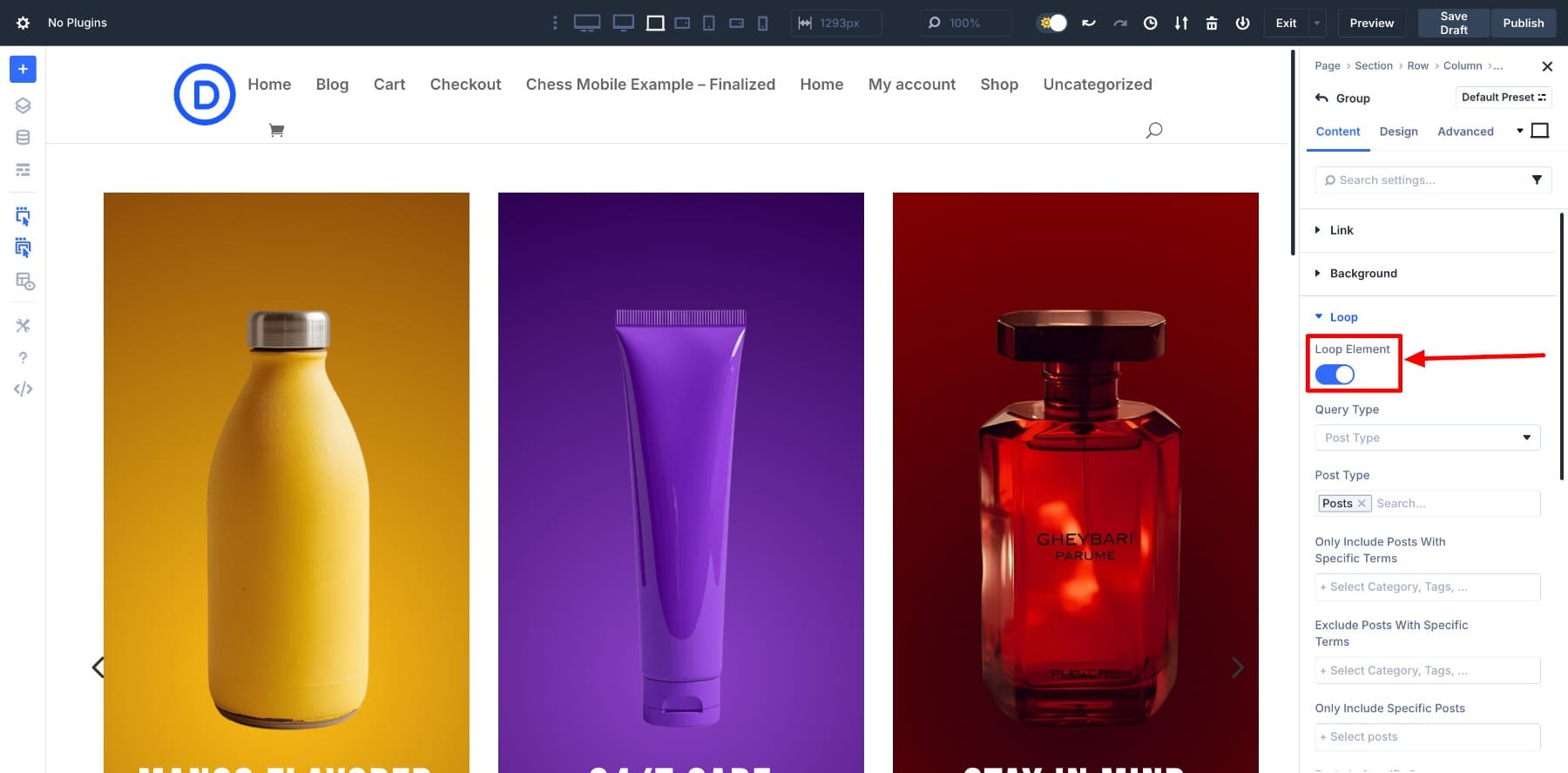Click the blue add module plus icon

tap(23, 69)
